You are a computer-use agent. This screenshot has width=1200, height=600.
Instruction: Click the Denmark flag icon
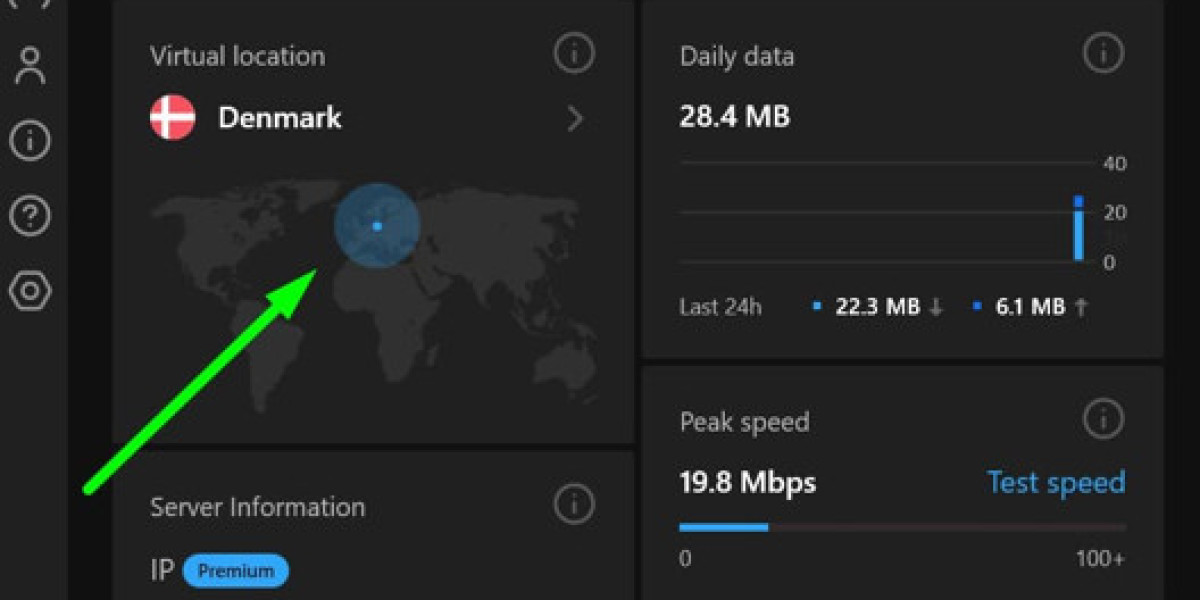[x=173, y=118]
